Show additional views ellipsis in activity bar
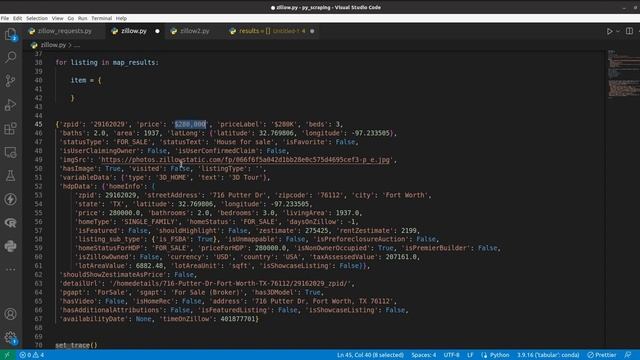640x360 pixels. point(11,269)
